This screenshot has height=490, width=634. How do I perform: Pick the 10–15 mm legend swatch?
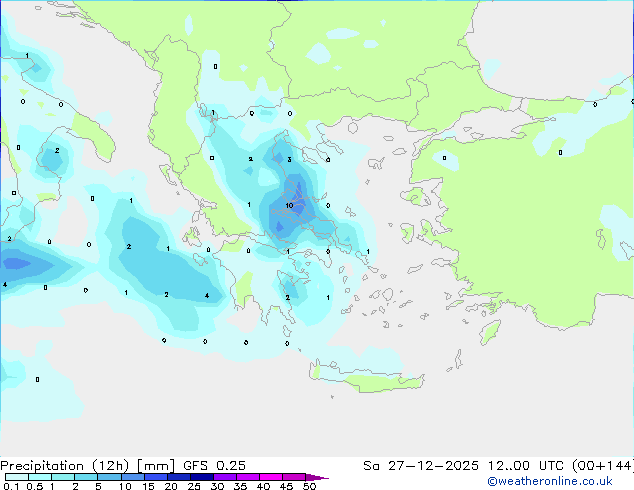tap(133, 477)
